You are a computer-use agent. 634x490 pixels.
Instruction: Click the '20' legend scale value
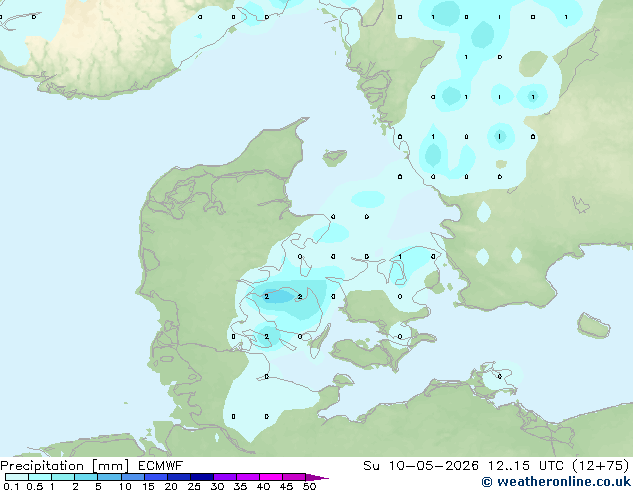coord(171,486)
